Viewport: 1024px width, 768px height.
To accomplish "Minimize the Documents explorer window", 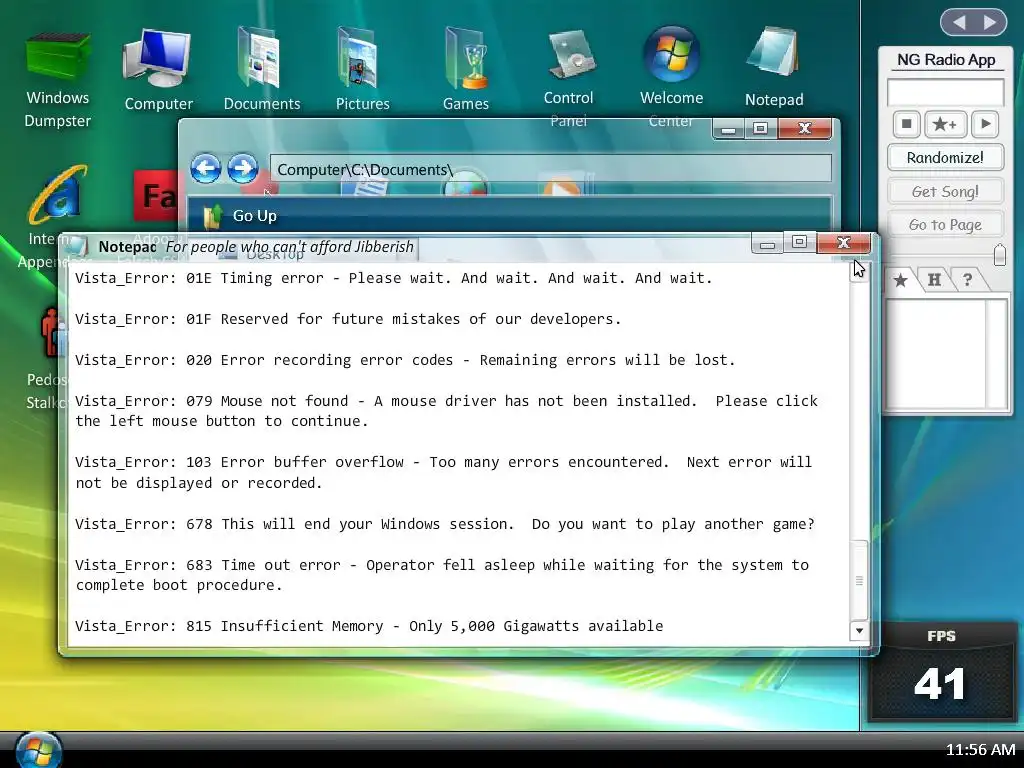I will 729,130.
